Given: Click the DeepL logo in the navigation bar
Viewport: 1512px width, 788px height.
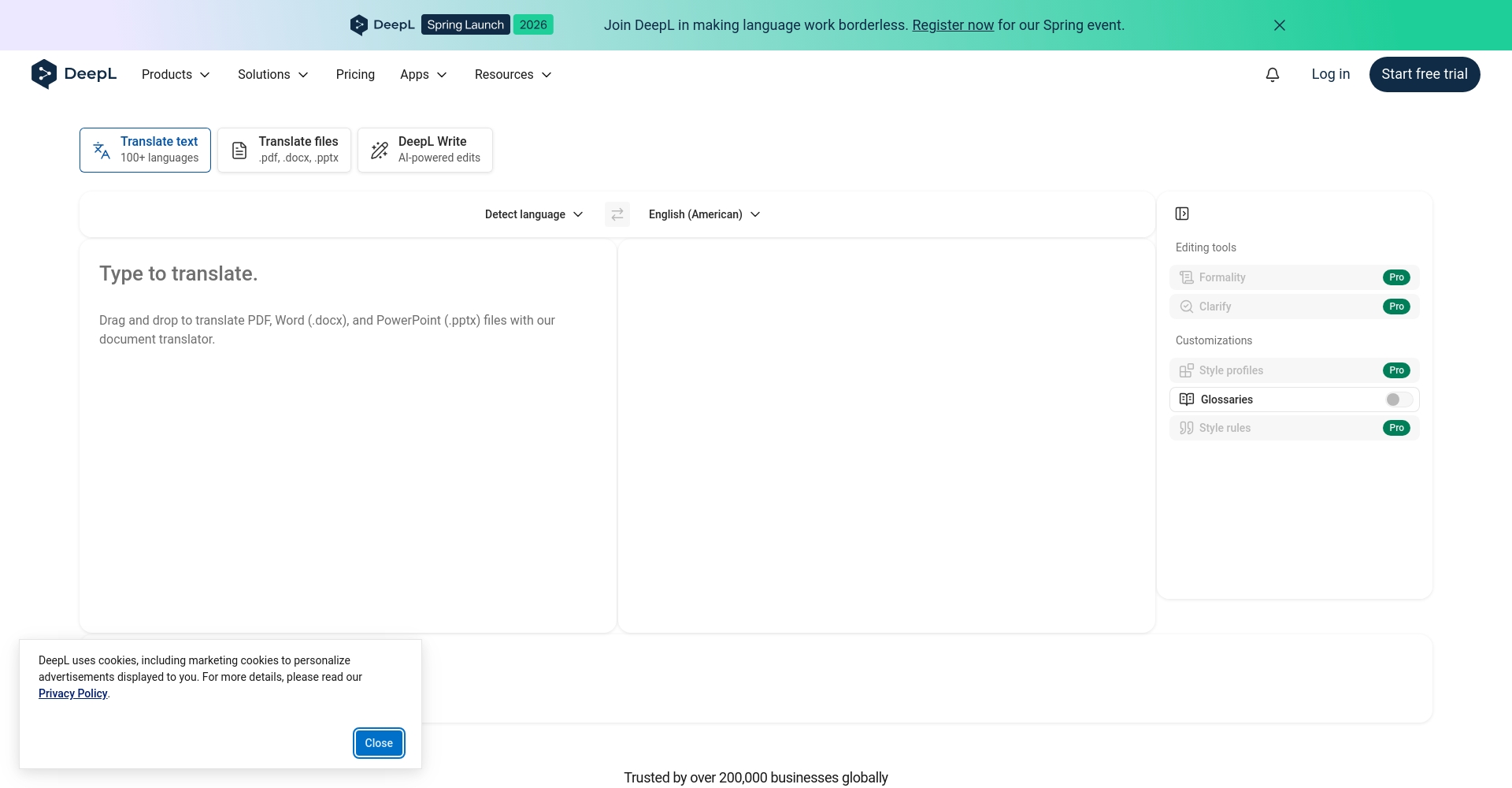Looking at the screenshot, I should (74, 74).
